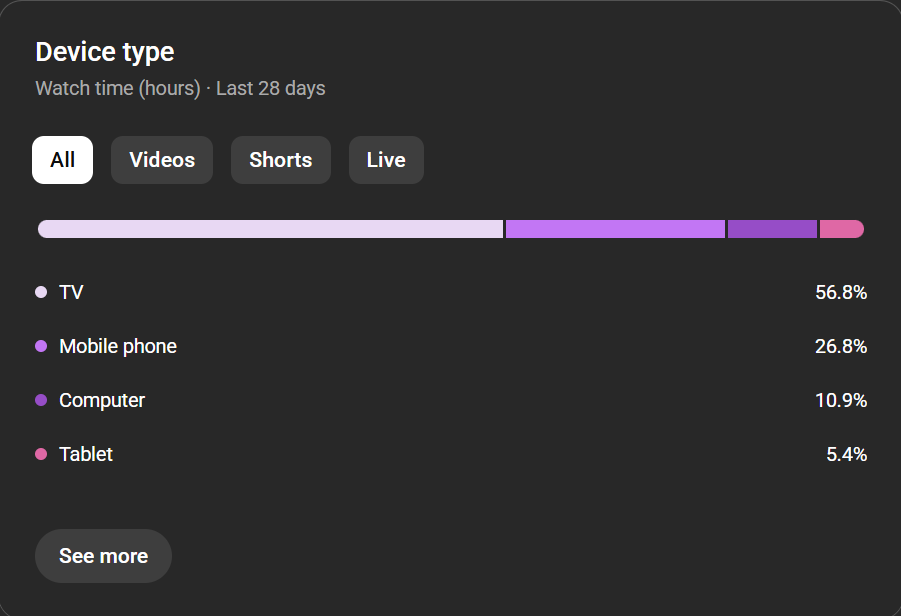Click the Device type heading
Image resolution: width=901 pixels, height=616 pixels.
104,51
